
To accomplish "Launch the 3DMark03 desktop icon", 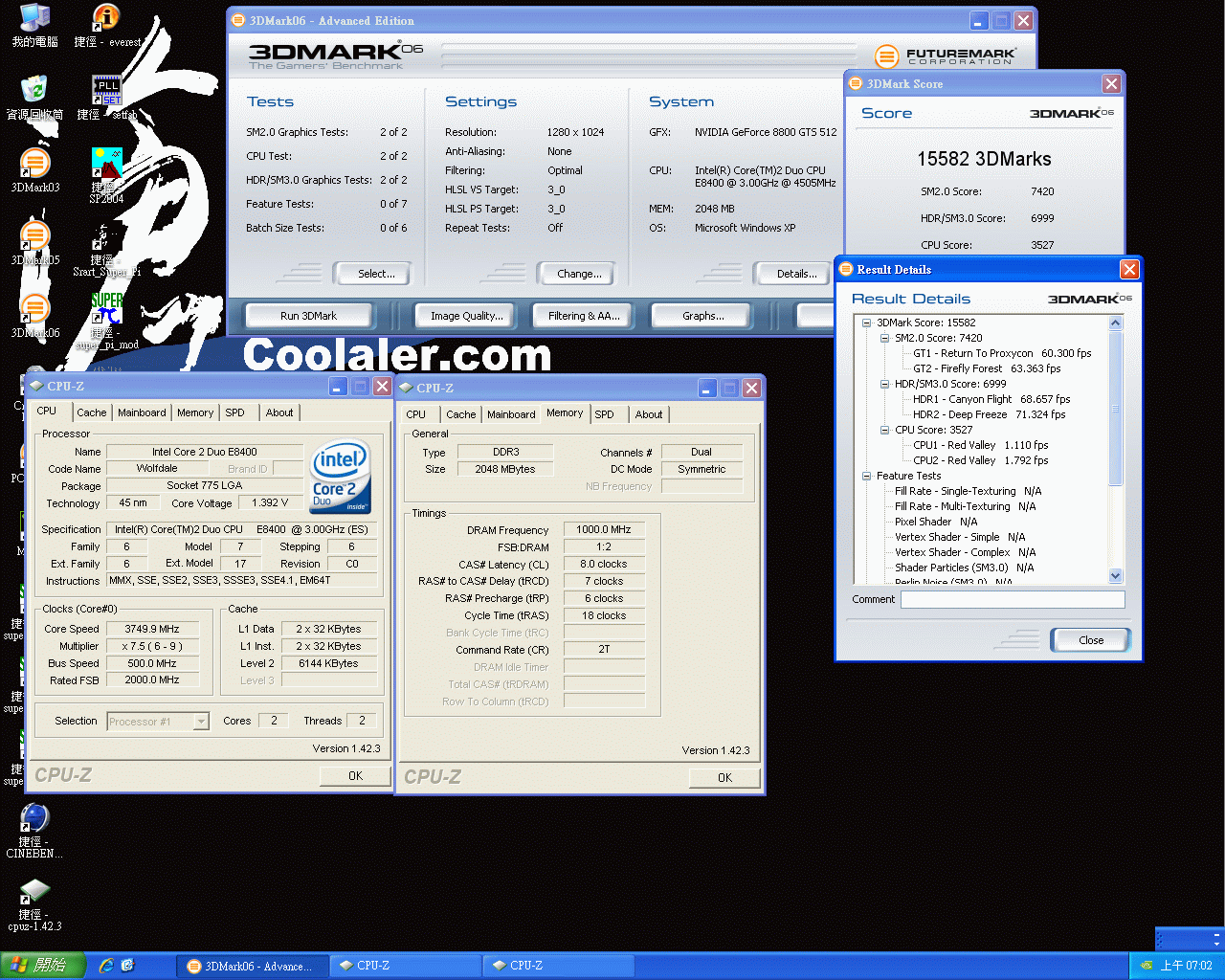I will [x=34, y=170].
